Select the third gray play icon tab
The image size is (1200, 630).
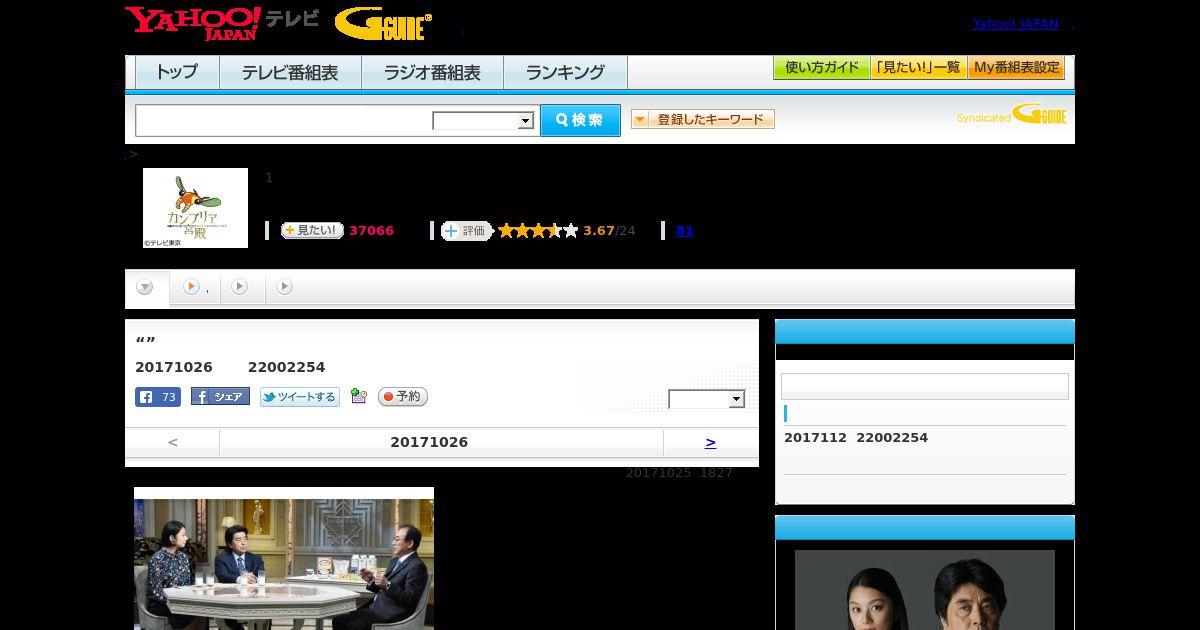[240, 287]
